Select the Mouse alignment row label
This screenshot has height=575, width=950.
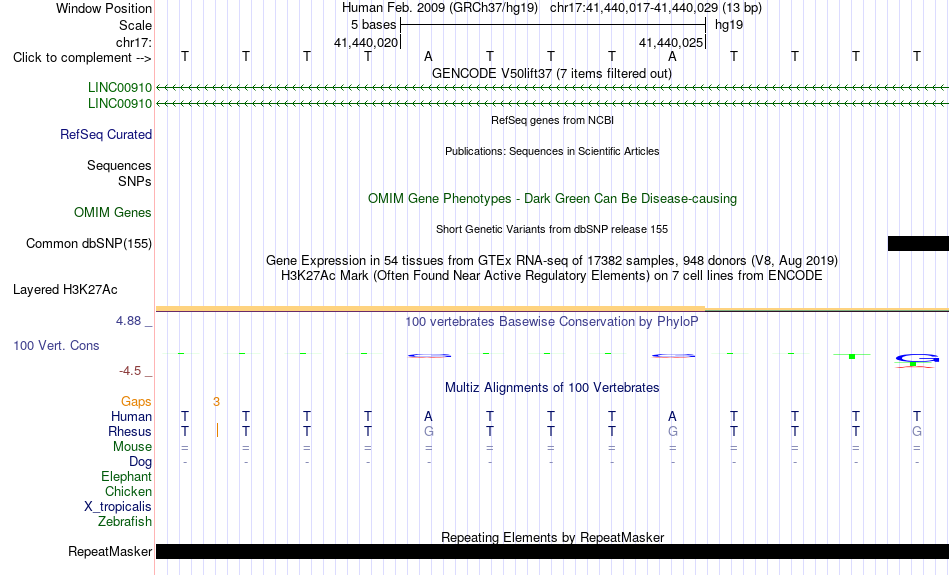click(132, 447)
